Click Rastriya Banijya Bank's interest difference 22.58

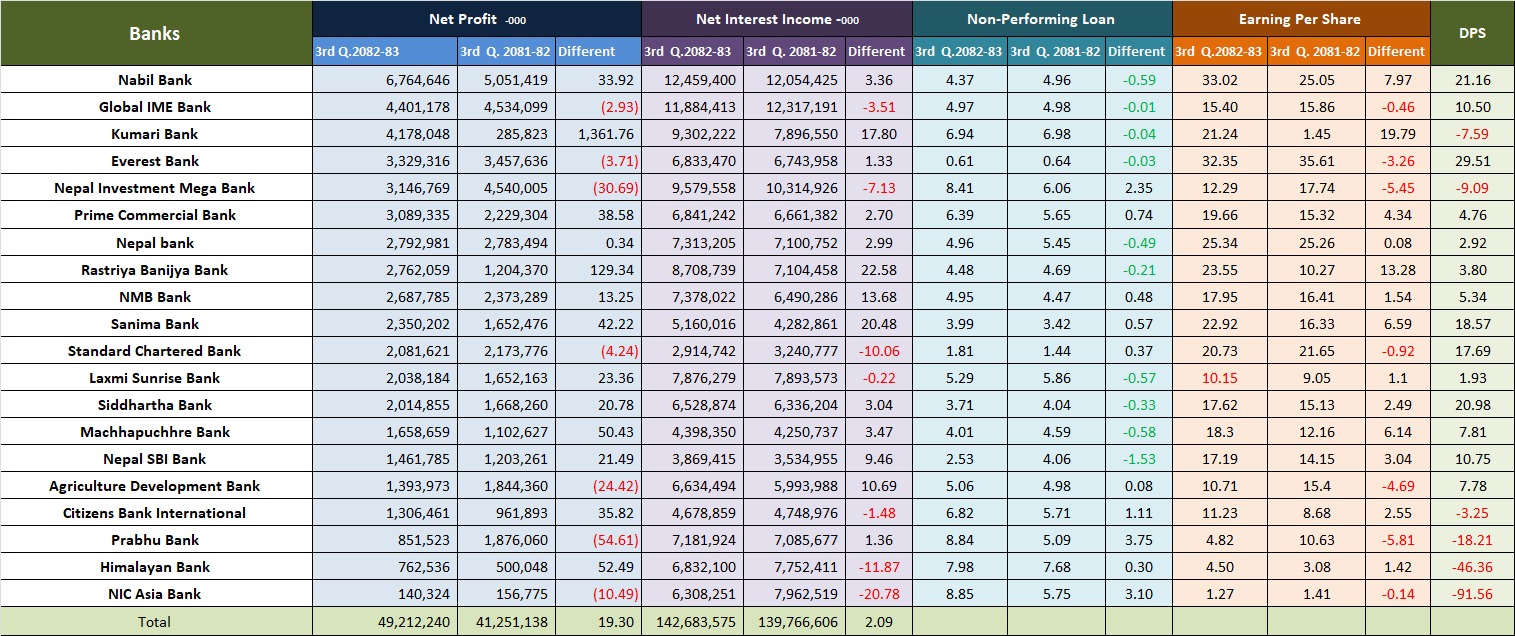(877, 270)
